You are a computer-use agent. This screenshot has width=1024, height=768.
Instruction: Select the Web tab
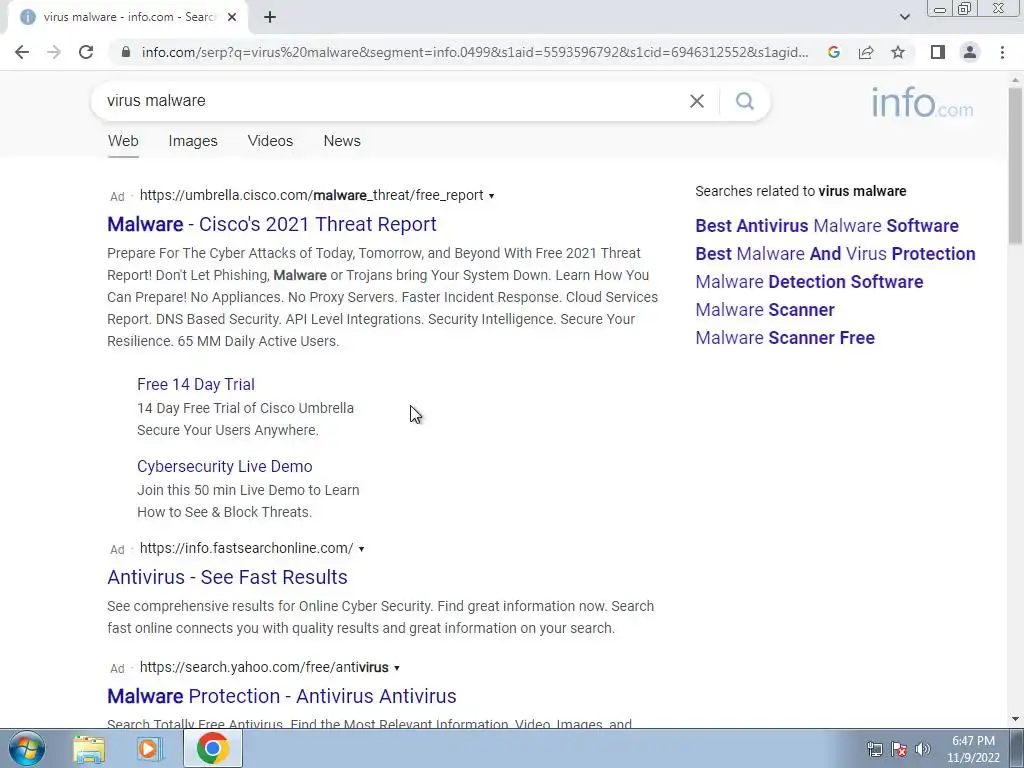(123, 141)
